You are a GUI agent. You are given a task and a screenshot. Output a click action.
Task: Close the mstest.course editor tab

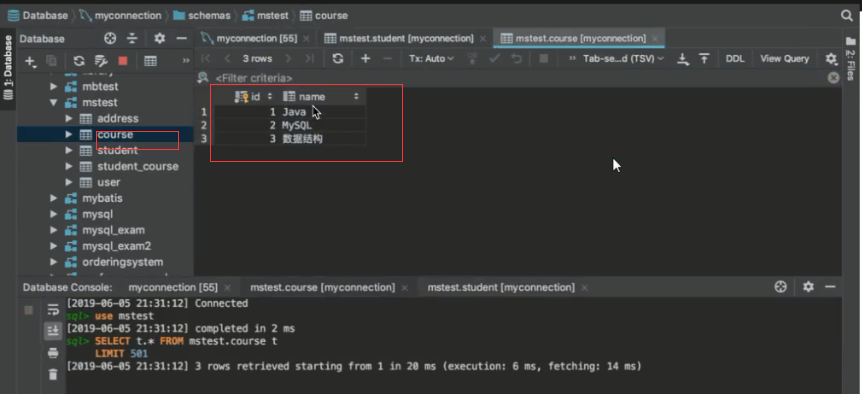[655, 38]
